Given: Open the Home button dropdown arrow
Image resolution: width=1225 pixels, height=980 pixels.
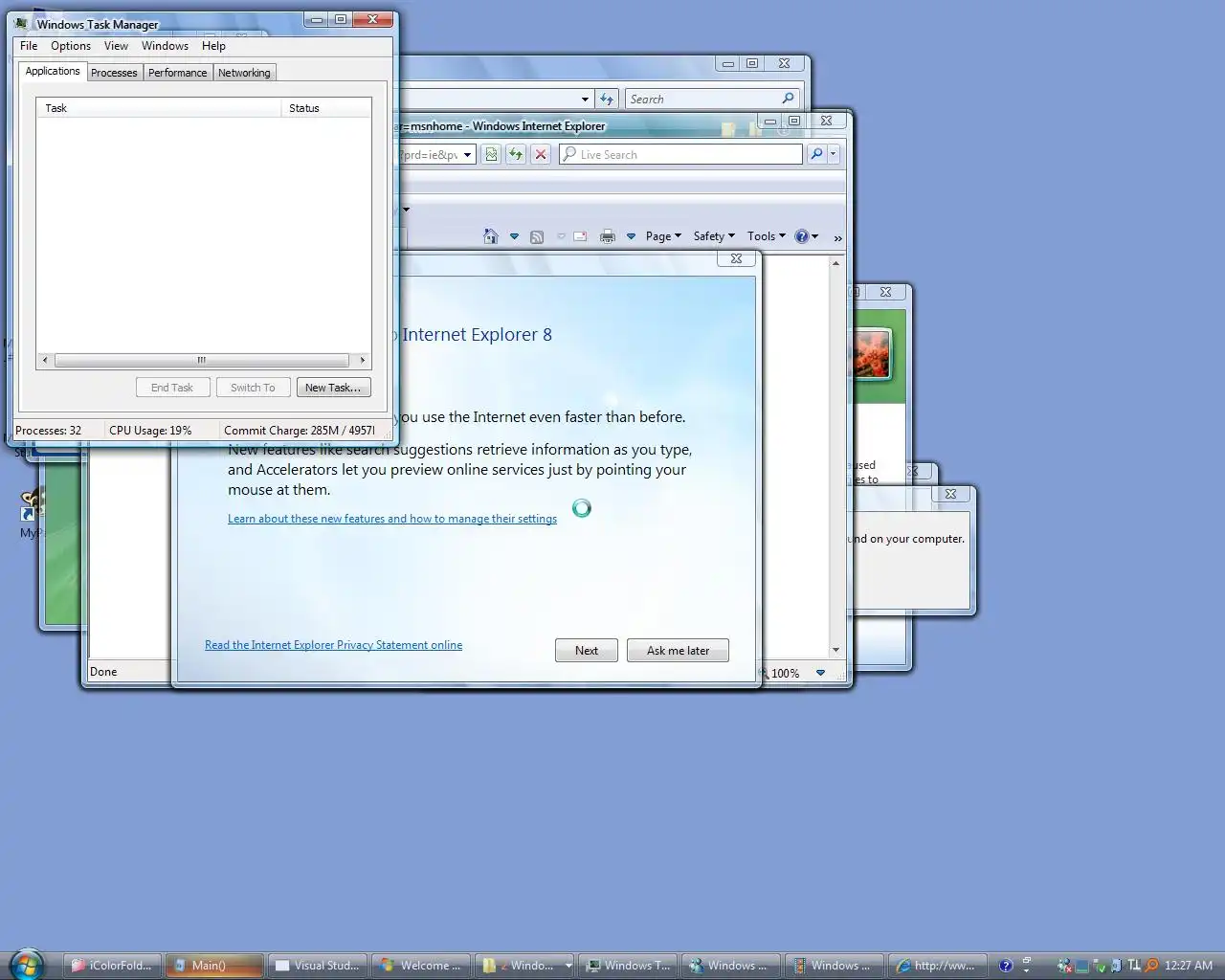Looking at the screenshot, I should [x=514, y=236].
